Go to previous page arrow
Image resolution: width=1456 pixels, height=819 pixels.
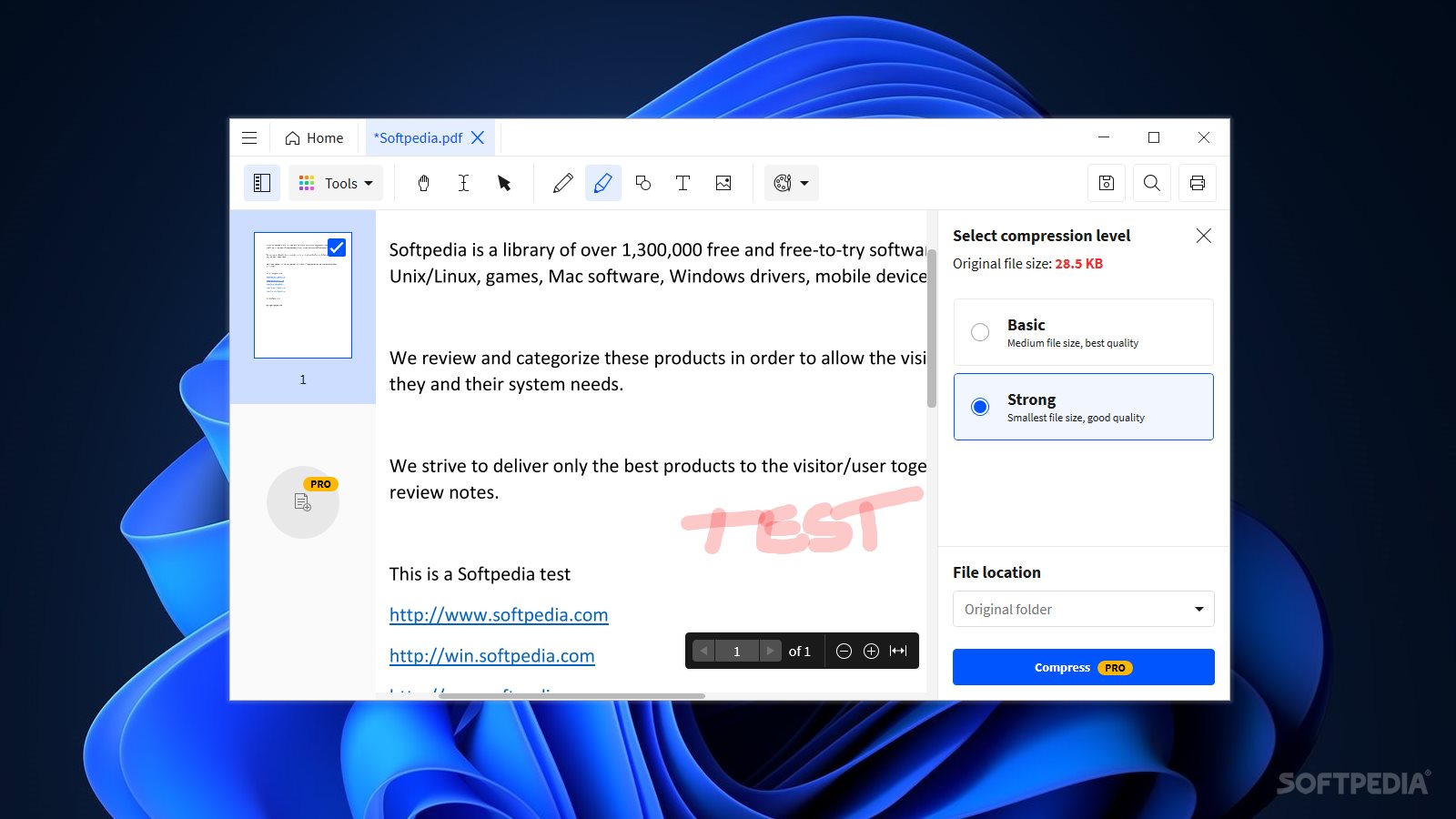703,651
